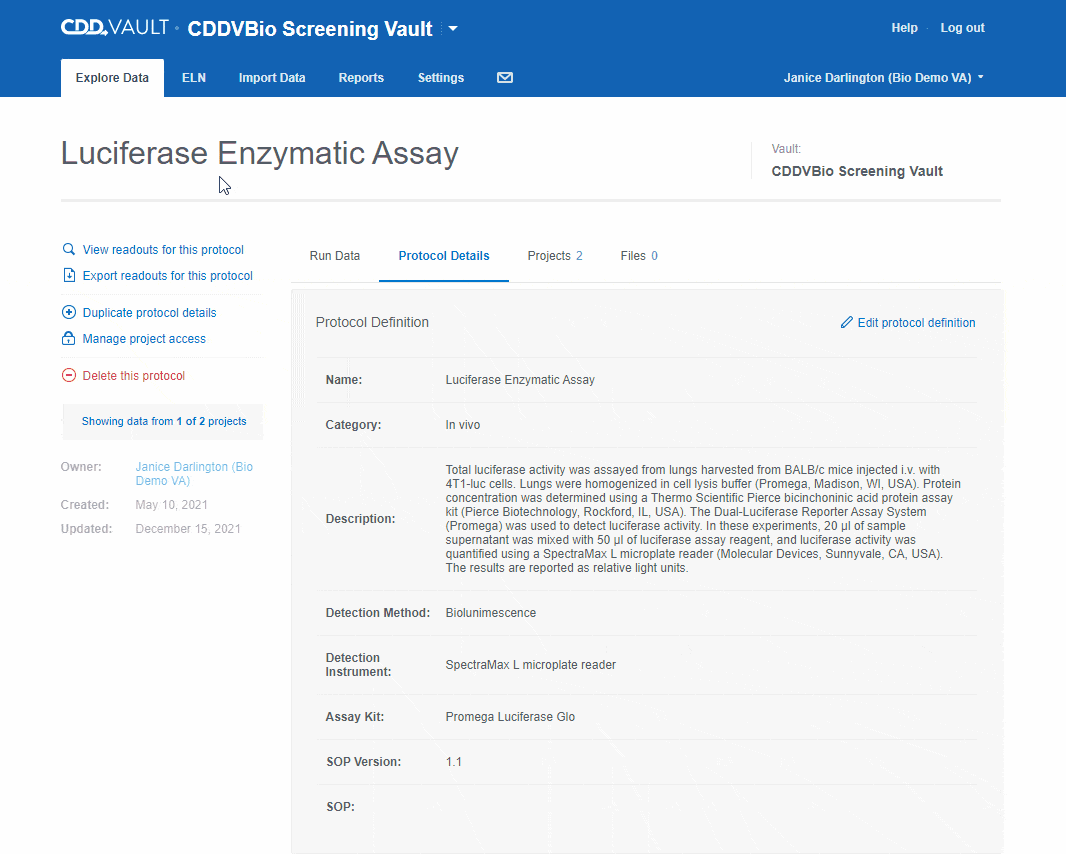Switch to the Run Data tab
Screen dimensions: 1066x854
334,255
